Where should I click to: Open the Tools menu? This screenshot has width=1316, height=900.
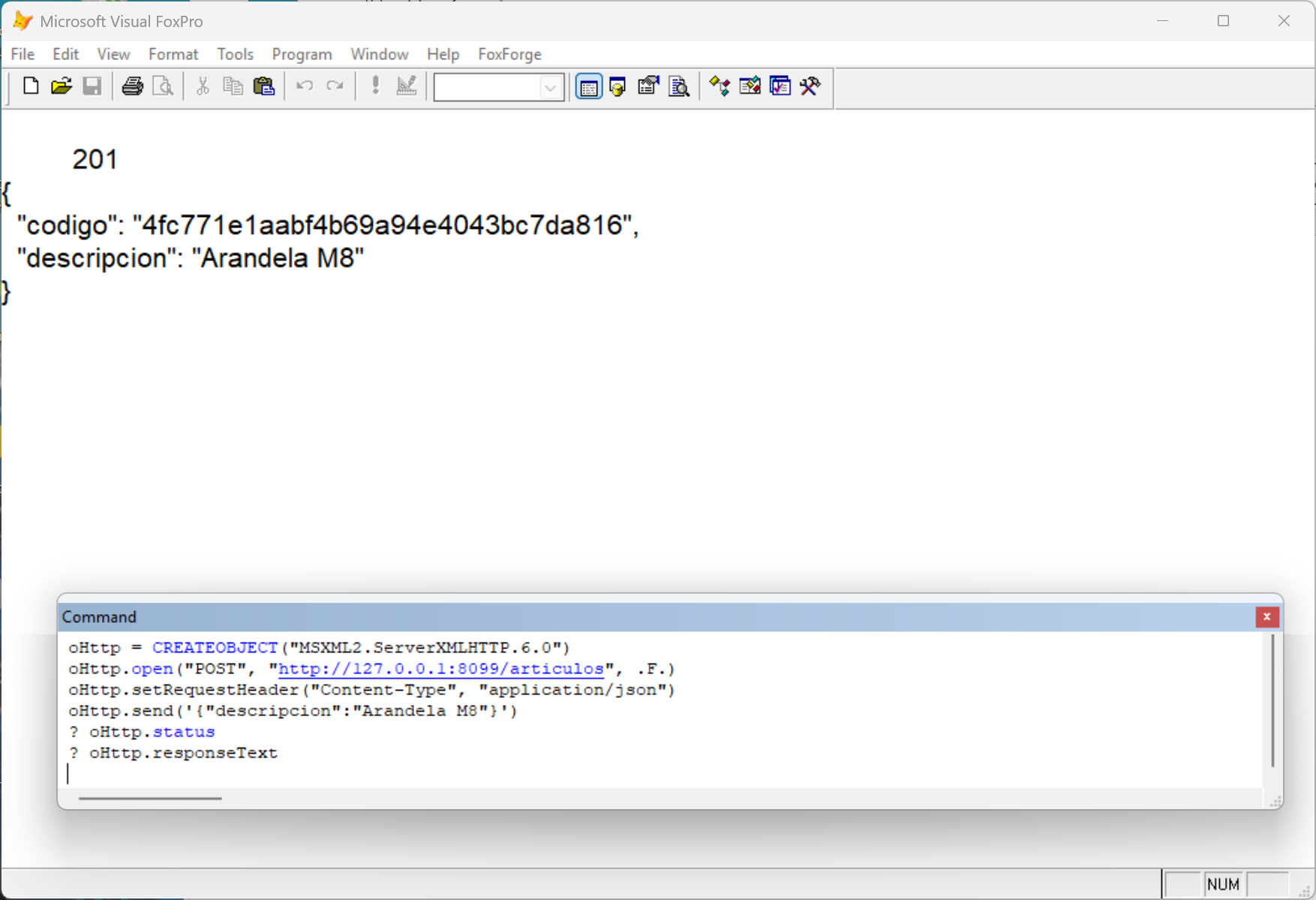click(235, 54)
